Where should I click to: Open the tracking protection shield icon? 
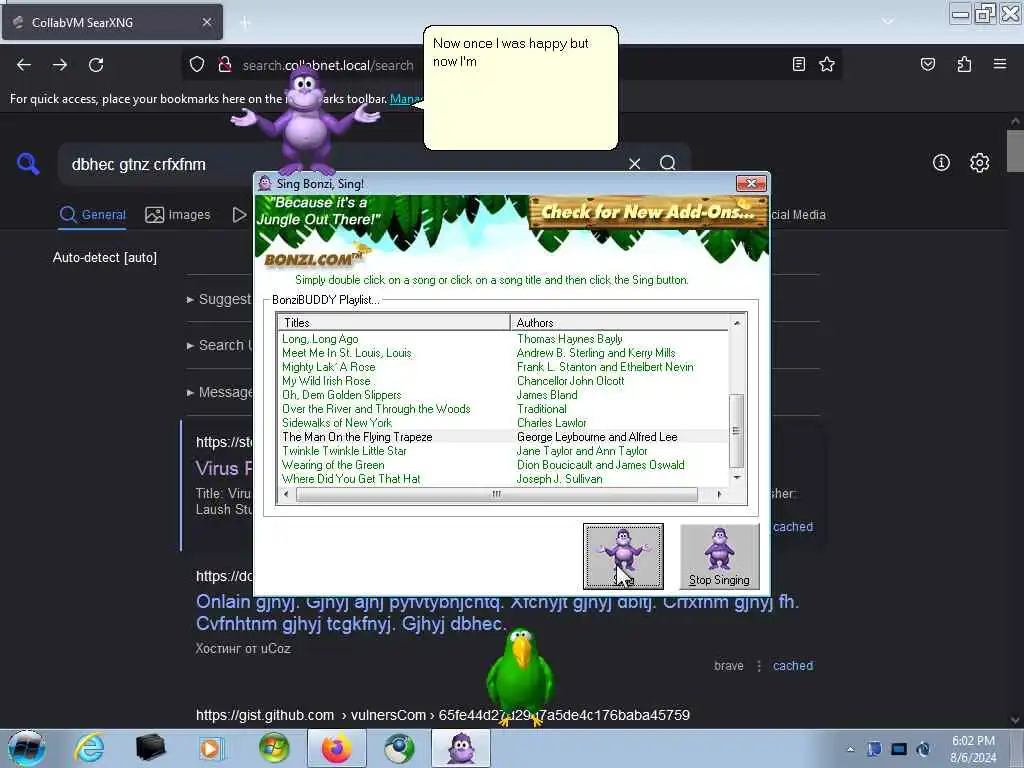tap(197, 65)
